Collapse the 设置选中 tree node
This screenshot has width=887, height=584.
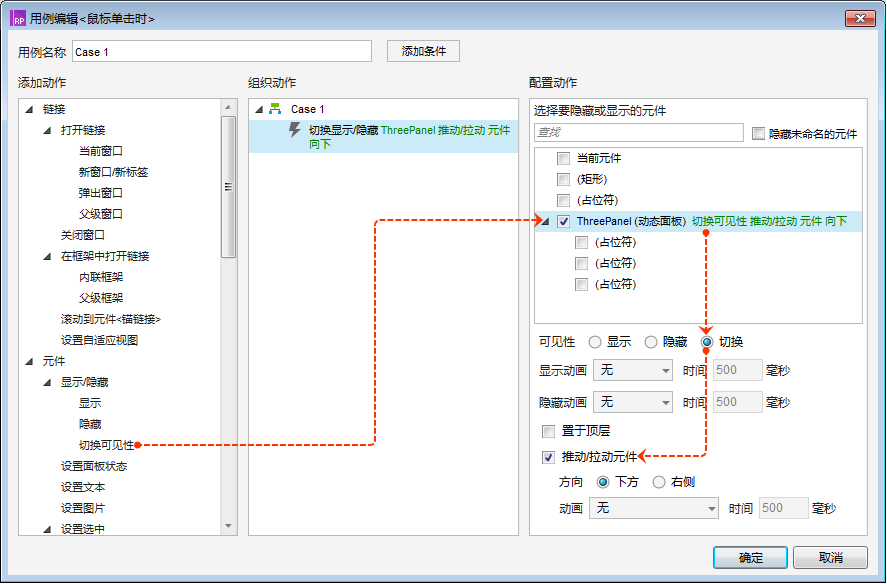[x=48, y=529]
